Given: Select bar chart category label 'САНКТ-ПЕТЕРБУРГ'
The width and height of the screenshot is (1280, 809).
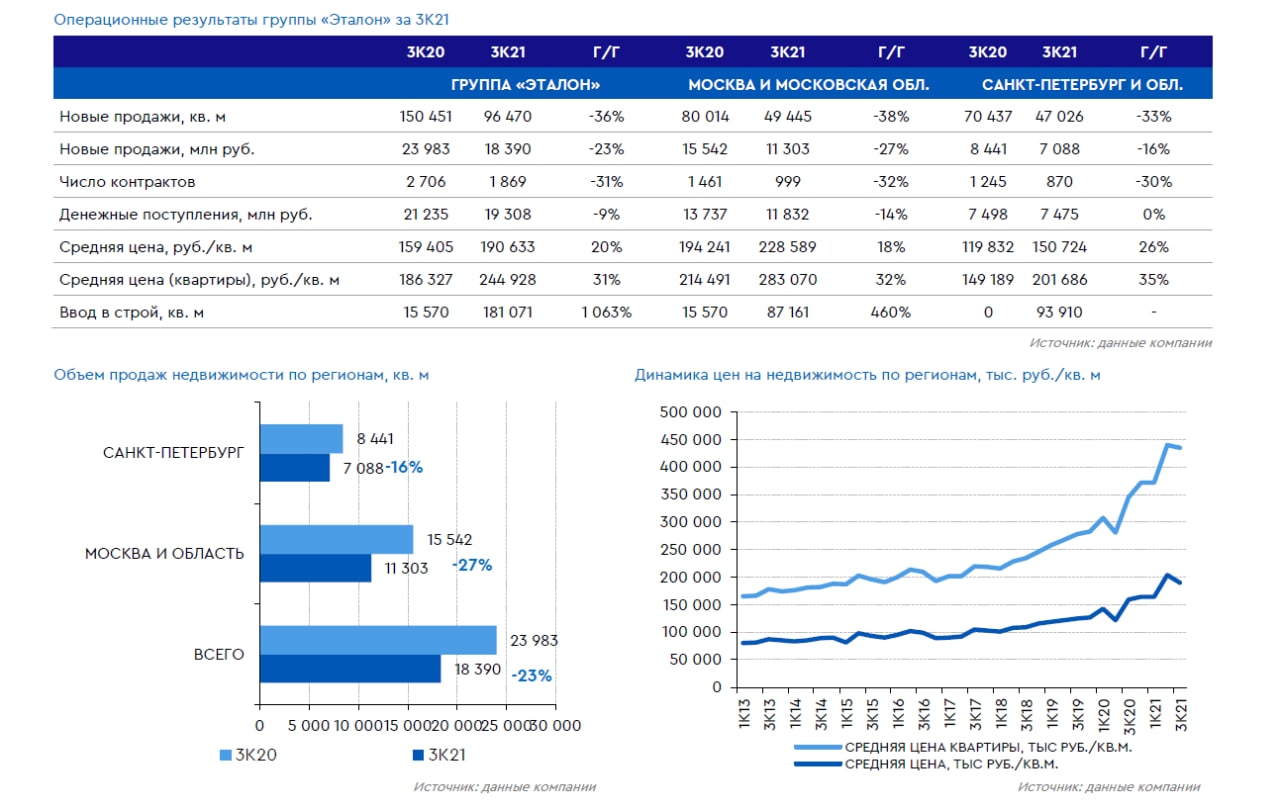Looking at the screenshot, I should click(x=174, y=453).
